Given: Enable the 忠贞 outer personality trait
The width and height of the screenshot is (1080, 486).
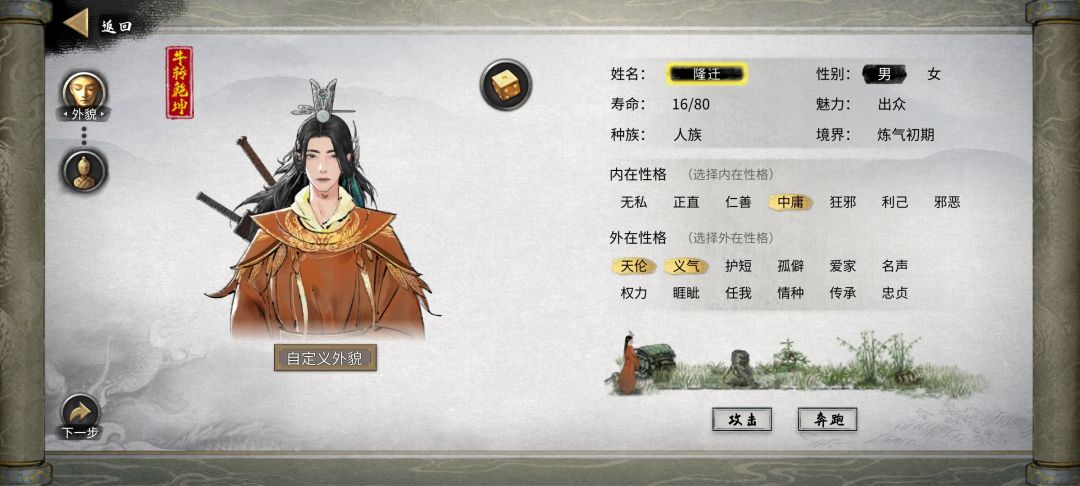Looking at the screenshot, I should [894, 293].
